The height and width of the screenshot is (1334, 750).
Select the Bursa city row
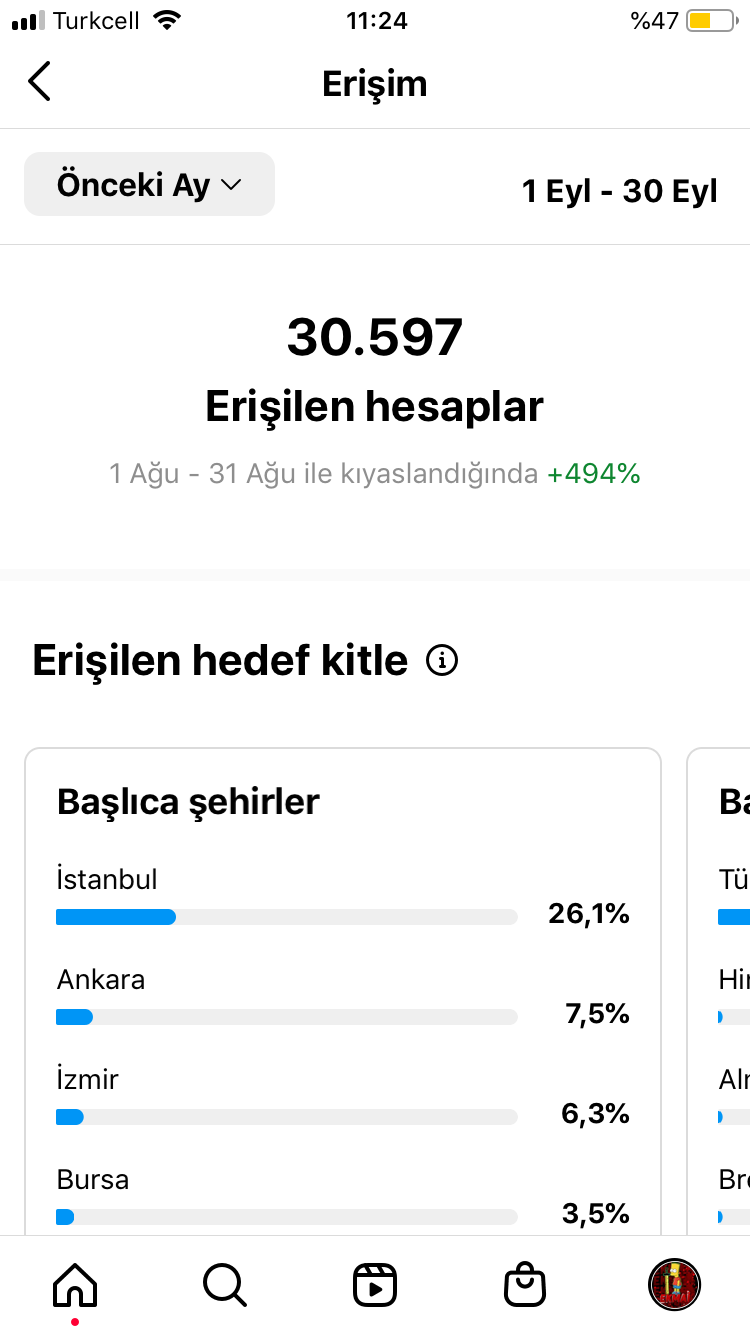(343, 1198)
